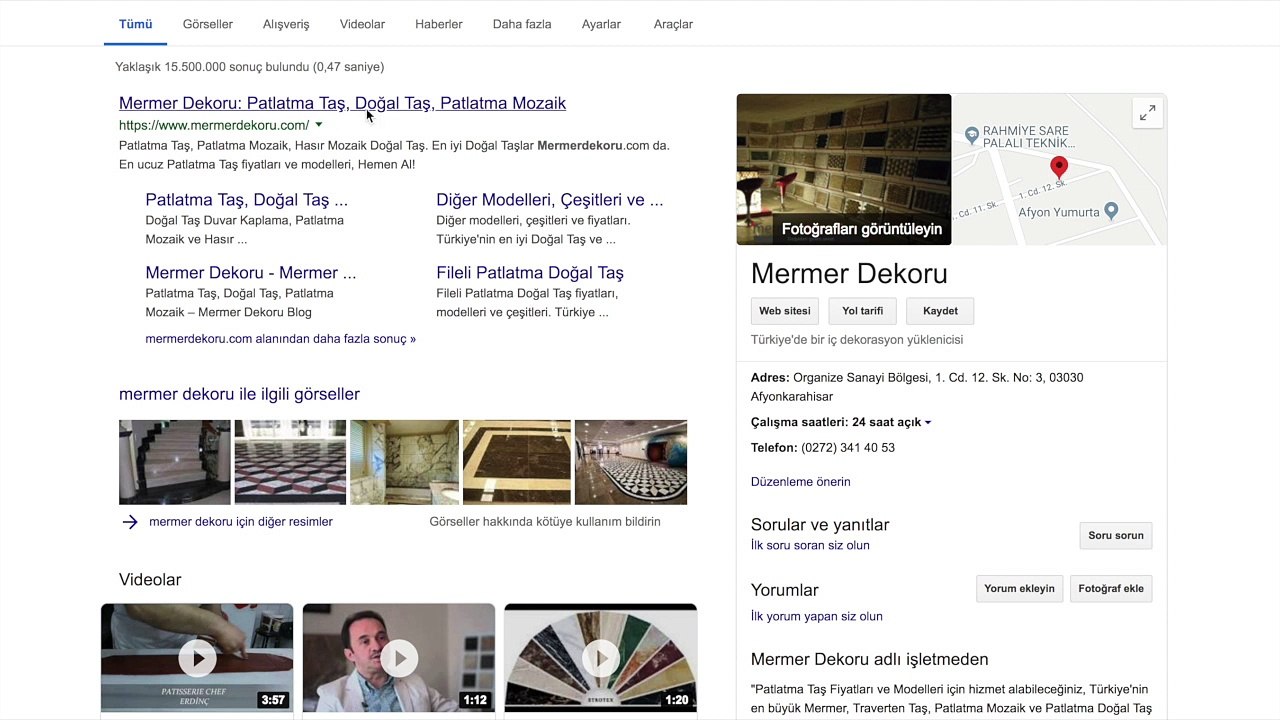Click the Web sitesi button
The height and width of the screenshot is (720, 1280).
point(785,311)
